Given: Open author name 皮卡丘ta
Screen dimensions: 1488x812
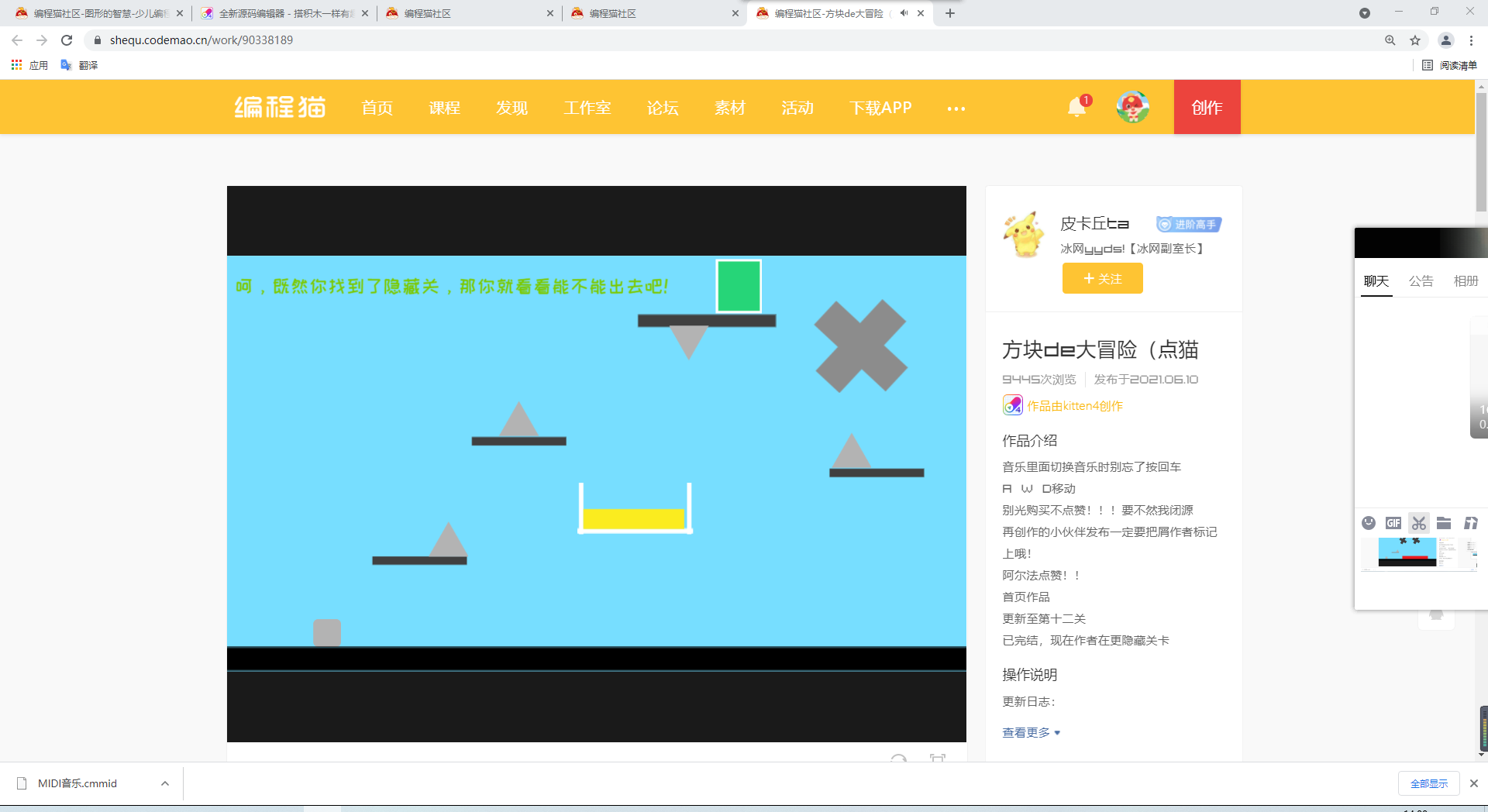Looking at the screenshot, I should tap(1094, 223).
